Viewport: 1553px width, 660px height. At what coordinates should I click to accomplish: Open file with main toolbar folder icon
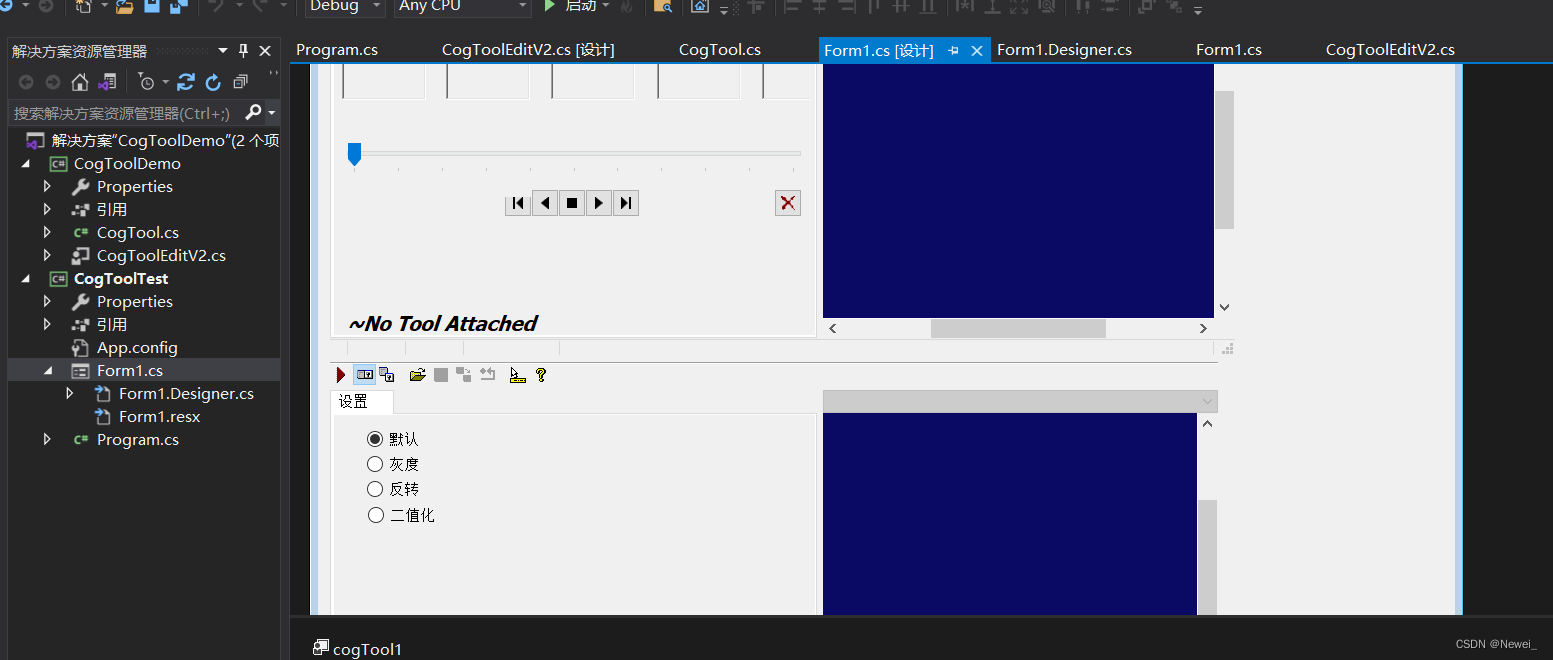(124, 6)
